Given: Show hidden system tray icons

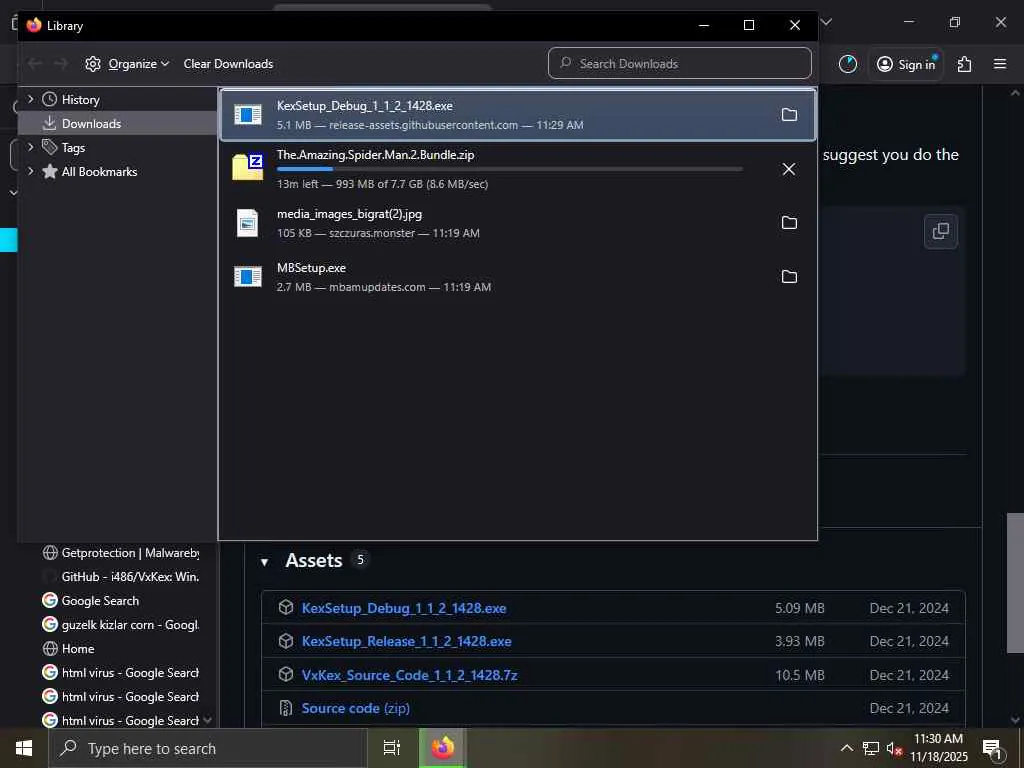Looking at the screenshot, I should tap(846, 749).
